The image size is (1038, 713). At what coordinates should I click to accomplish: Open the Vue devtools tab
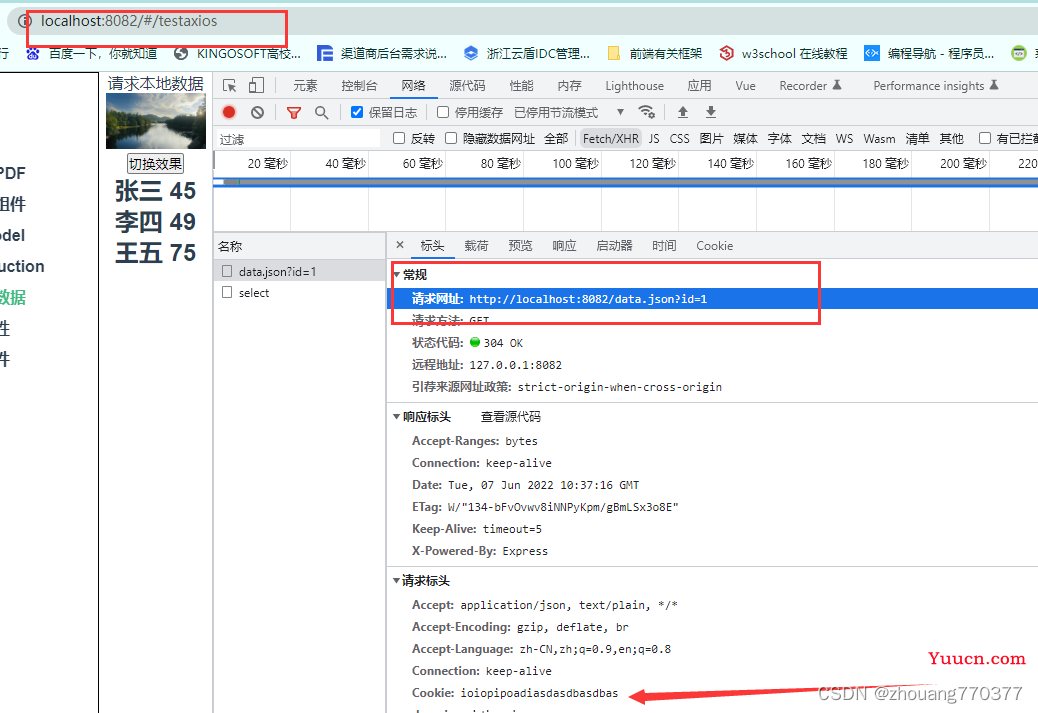tap(745, 85)
